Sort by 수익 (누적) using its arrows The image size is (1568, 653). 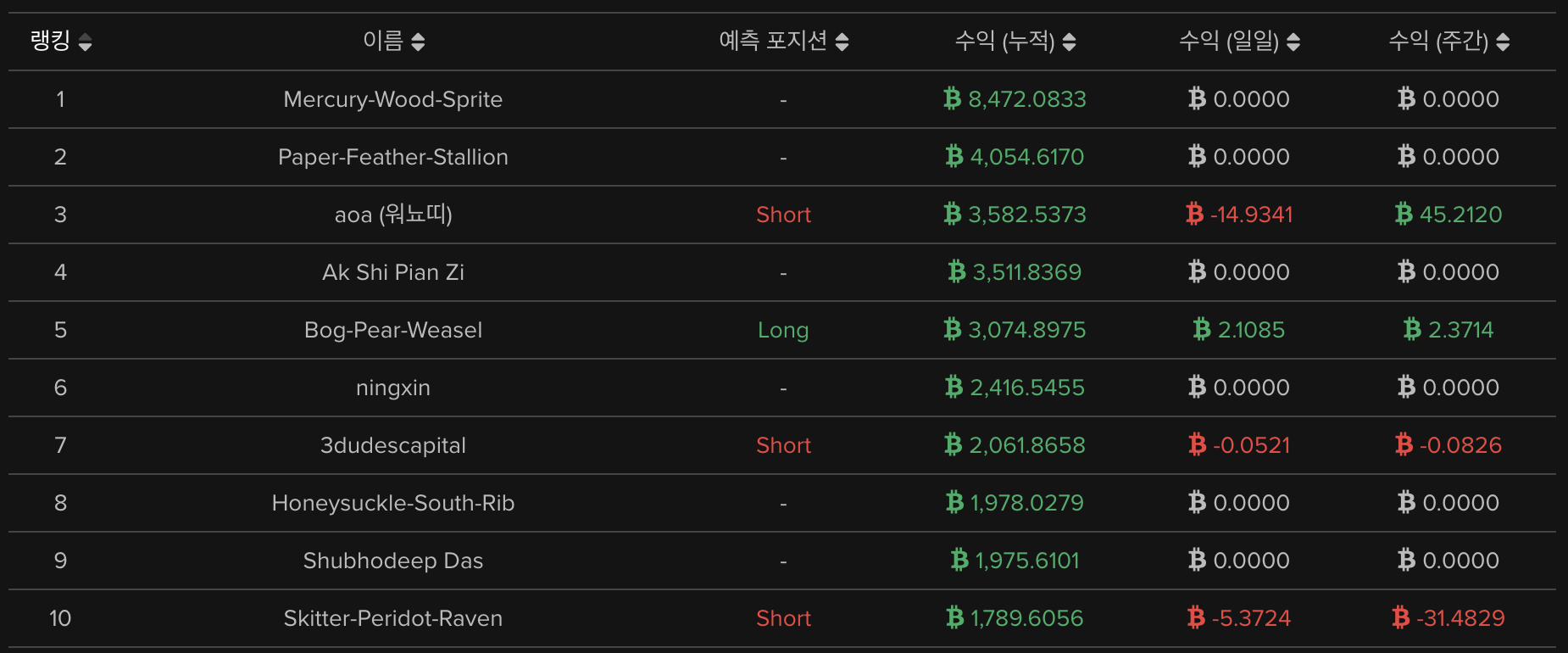[x=1069, y=42]
